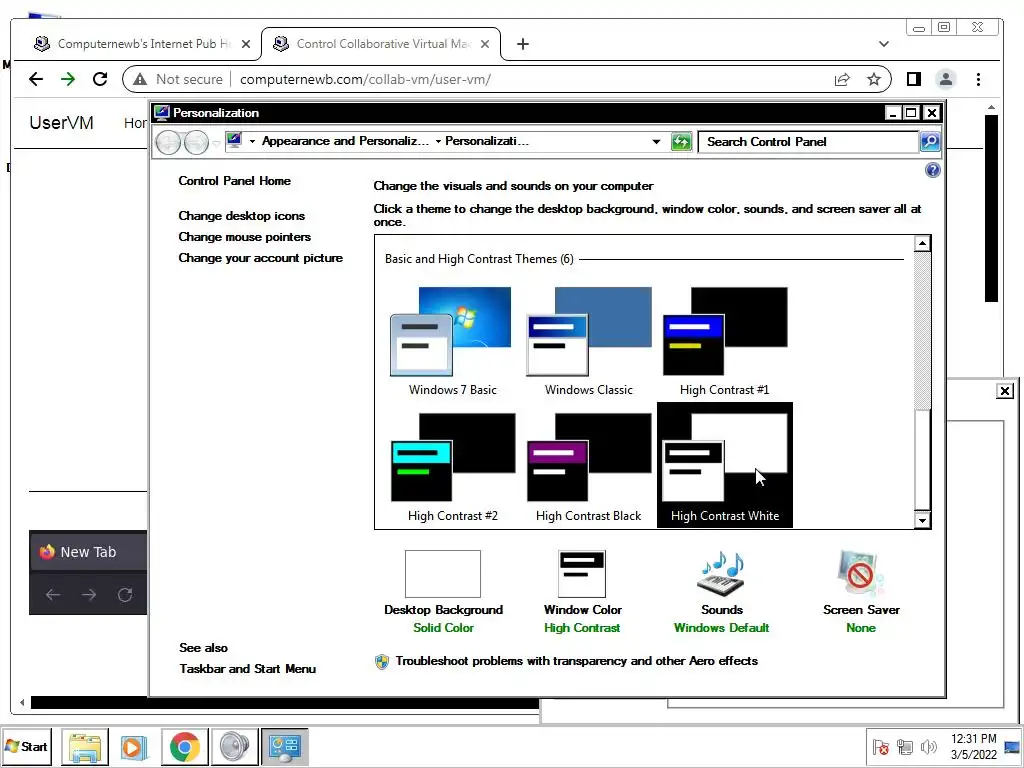Open Change desktop icons

tap(242, 216)
